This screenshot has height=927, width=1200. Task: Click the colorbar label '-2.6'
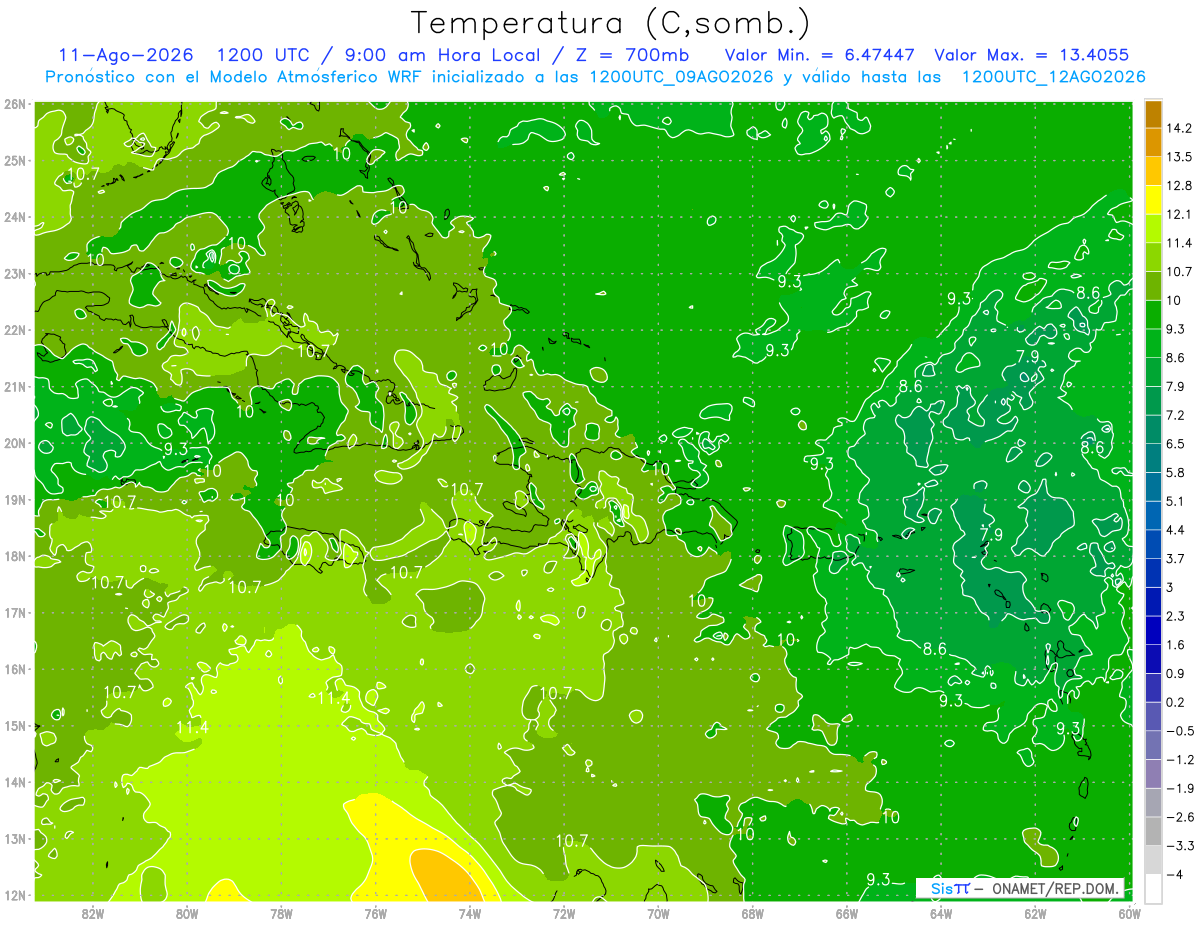click(x=1180, y=817)
